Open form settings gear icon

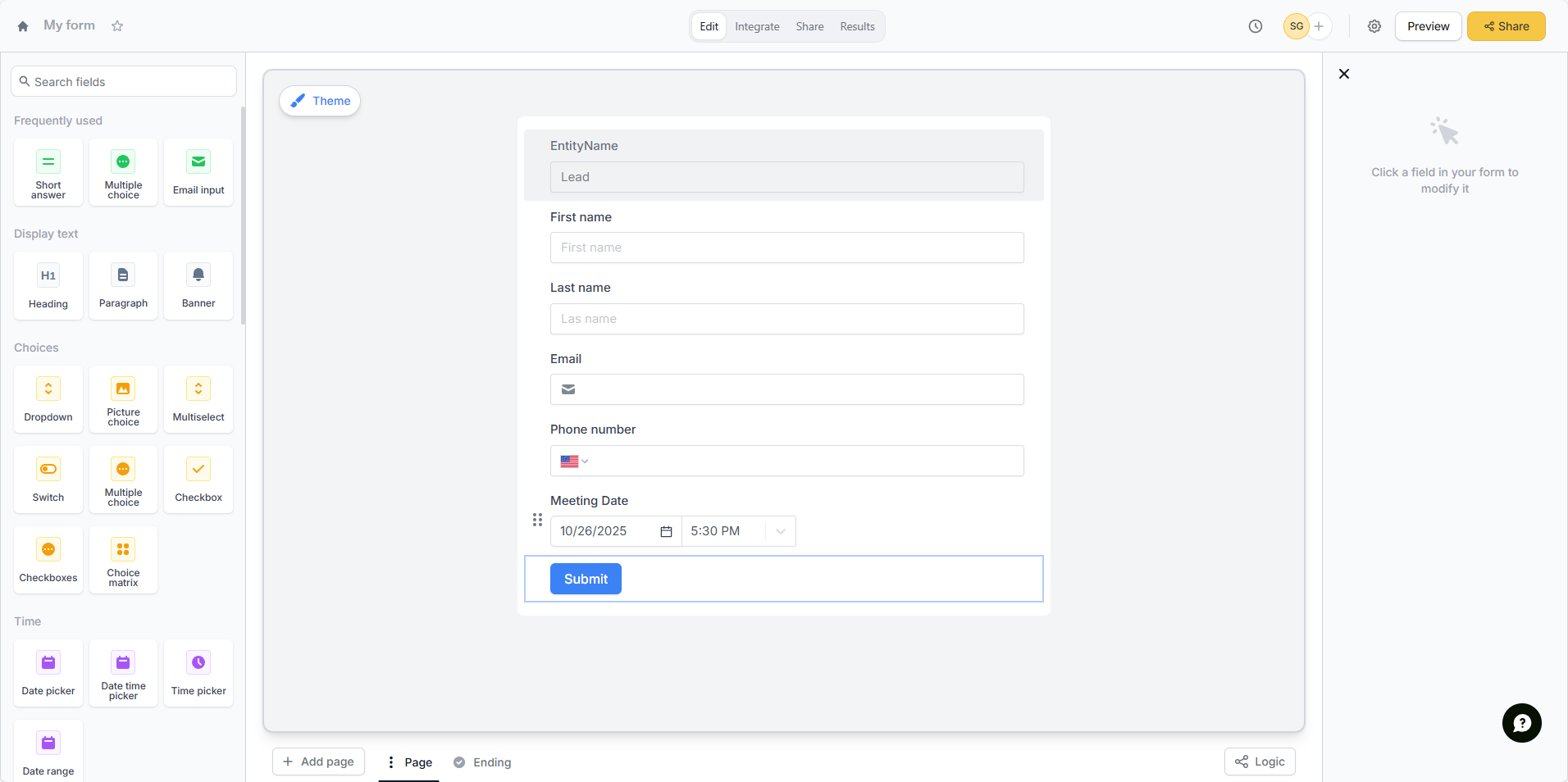click(1374, 26)
